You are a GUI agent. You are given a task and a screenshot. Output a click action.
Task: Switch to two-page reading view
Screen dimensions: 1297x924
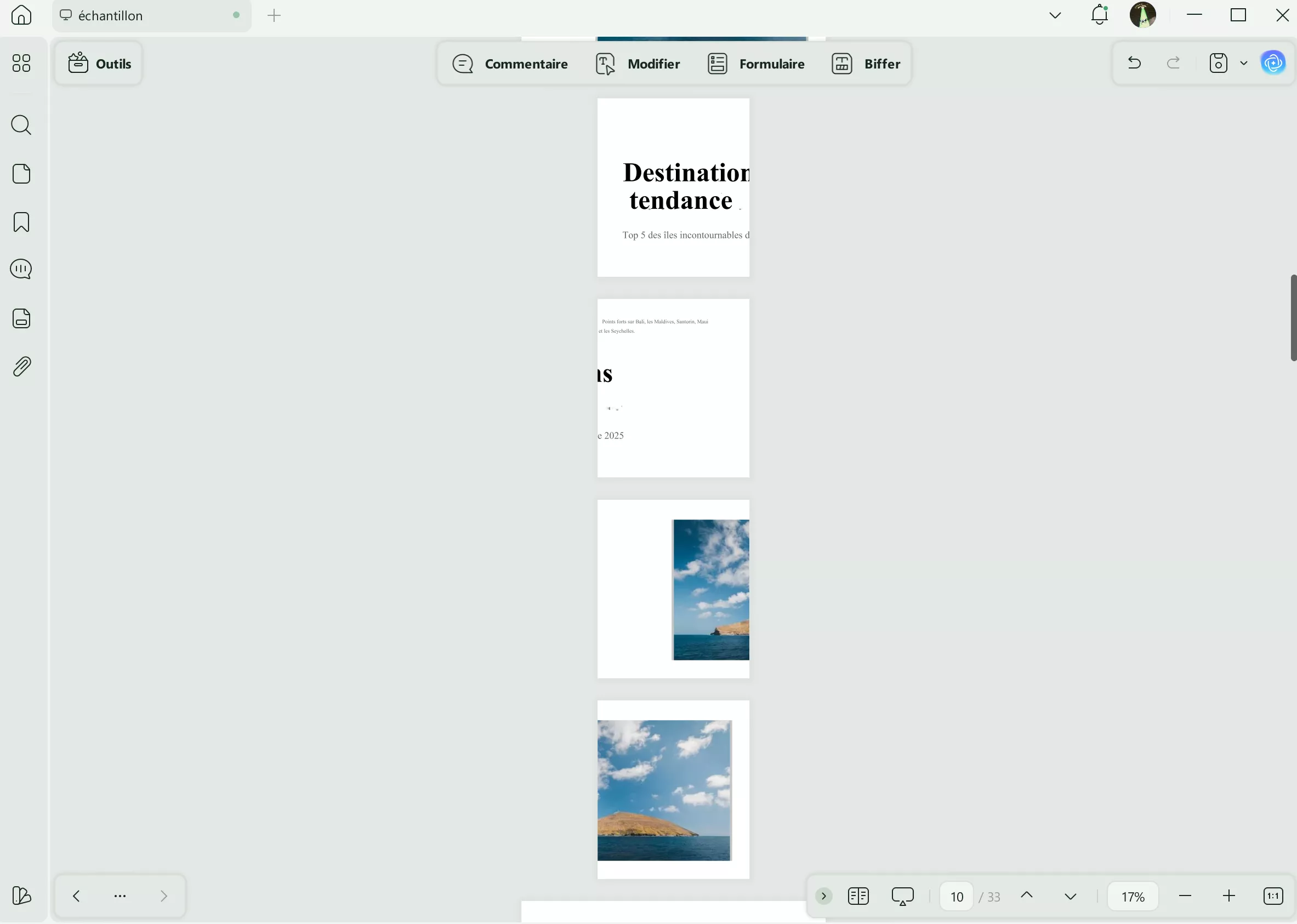click(x=858, y=895)
